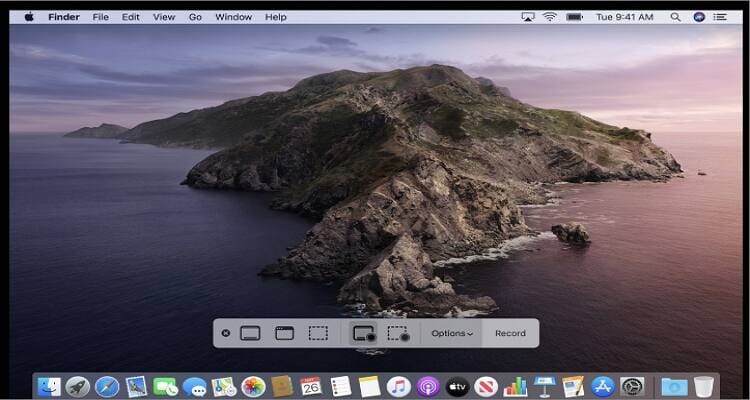Open Numbers chart icon in Dock
The image size is (750, 400).
pyautogui.click(x=515, y=387)
